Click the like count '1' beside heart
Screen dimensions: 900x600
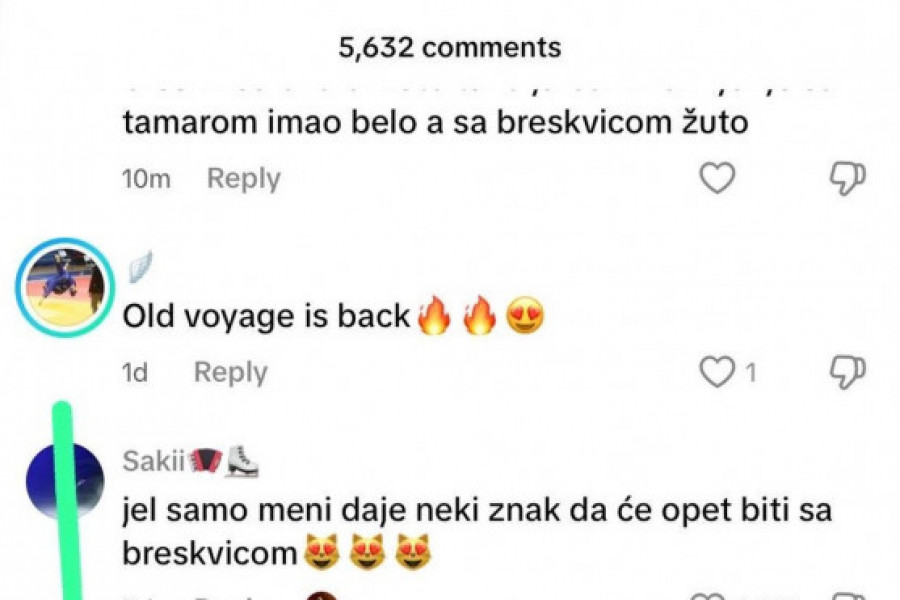coord(750,373)
